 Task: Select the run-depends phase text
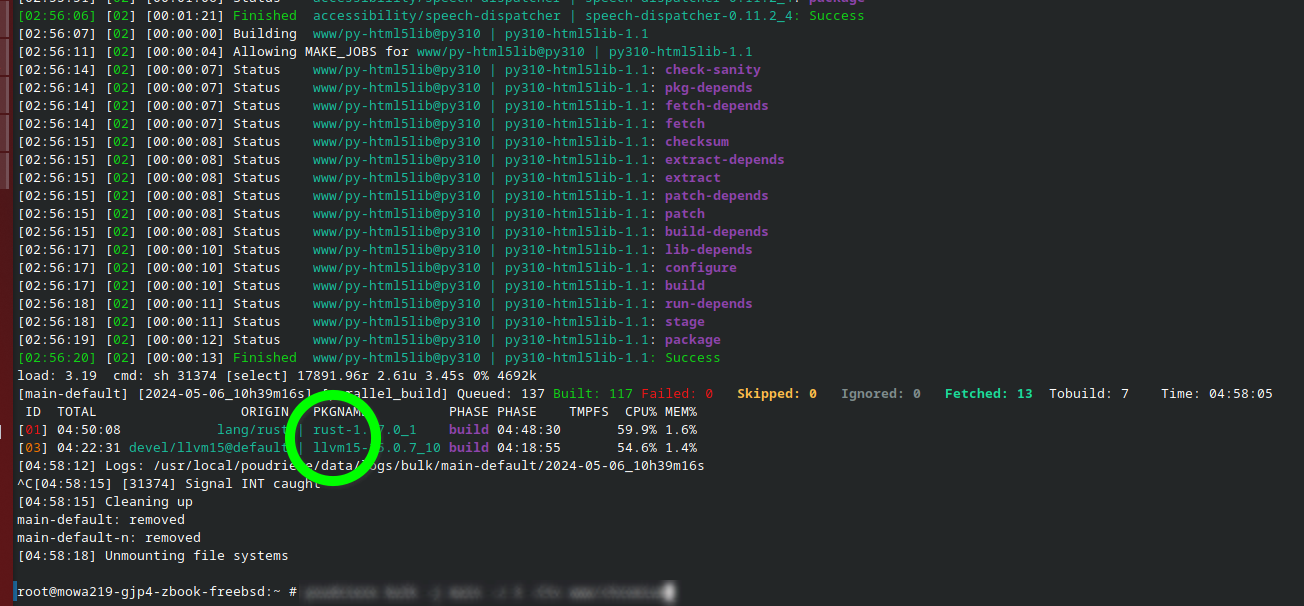[x=708, y=304]
